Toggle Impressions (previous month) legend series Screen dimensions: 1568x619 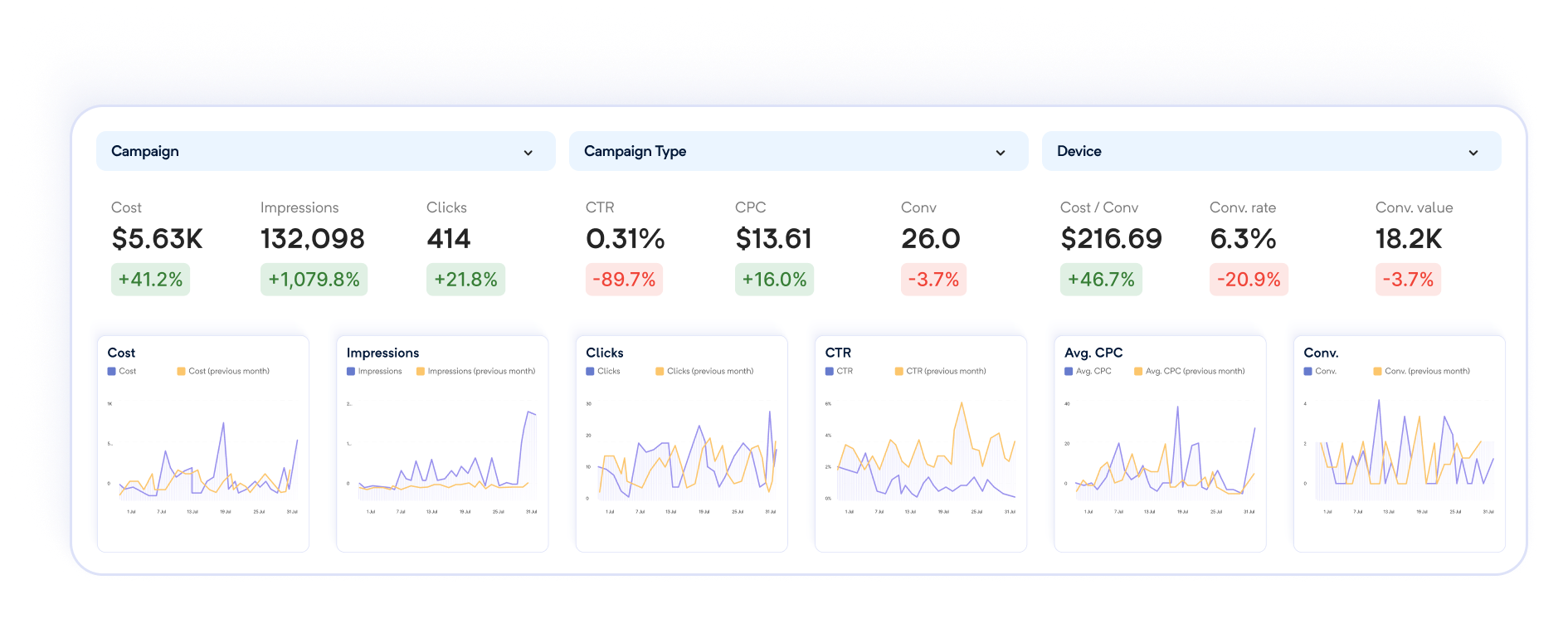tap(421, 372)
